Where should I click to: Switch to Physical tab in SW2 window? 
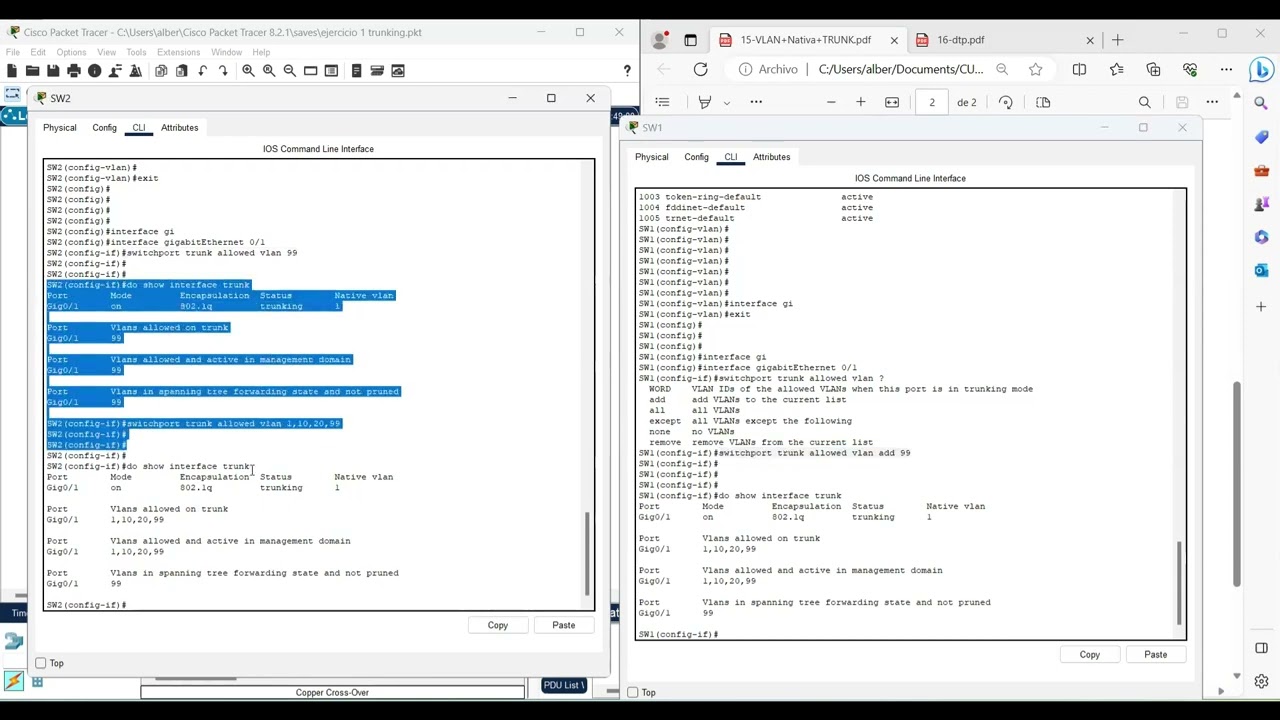tap(59, 128)
